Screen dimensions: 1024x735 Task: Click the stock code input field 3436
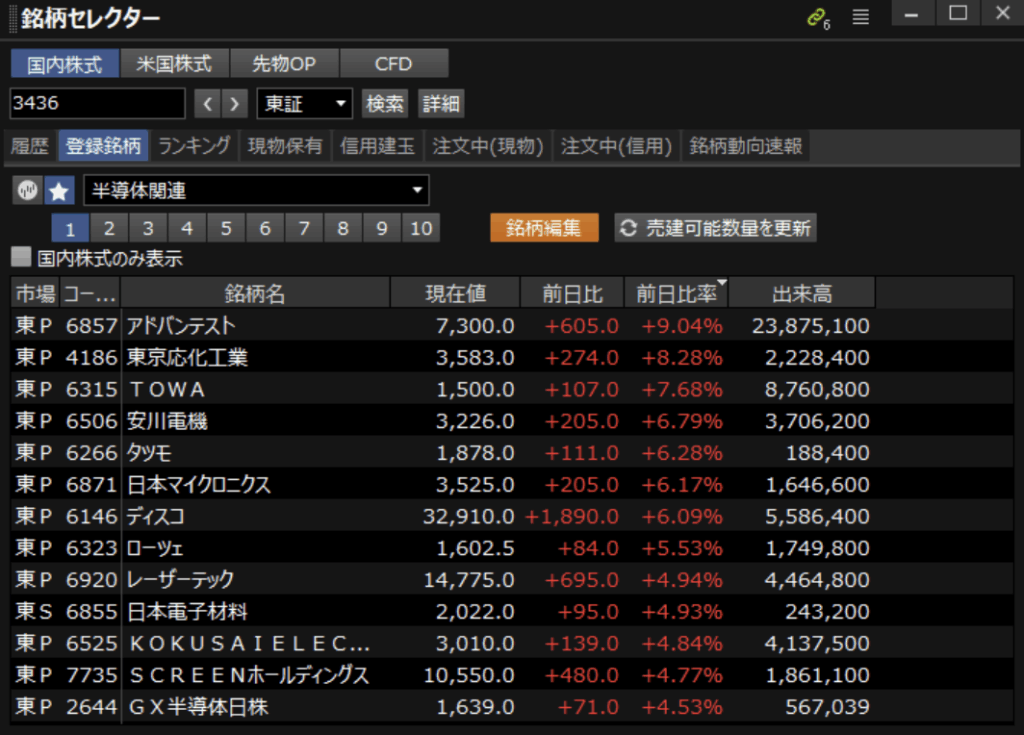click(x=97, y=103)
